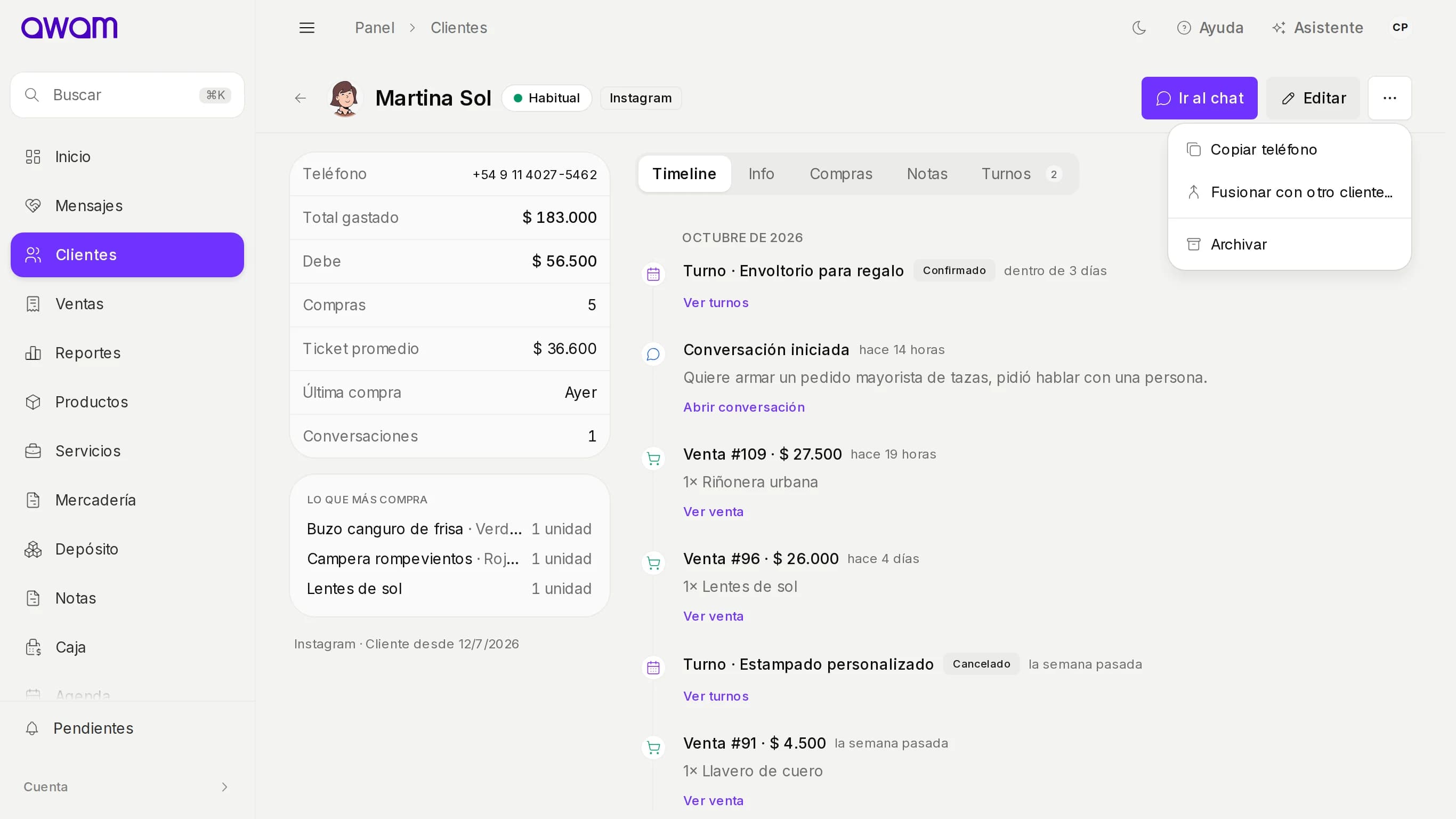Click the awam logo
1456x819 pixels.
tap(69, 28)
